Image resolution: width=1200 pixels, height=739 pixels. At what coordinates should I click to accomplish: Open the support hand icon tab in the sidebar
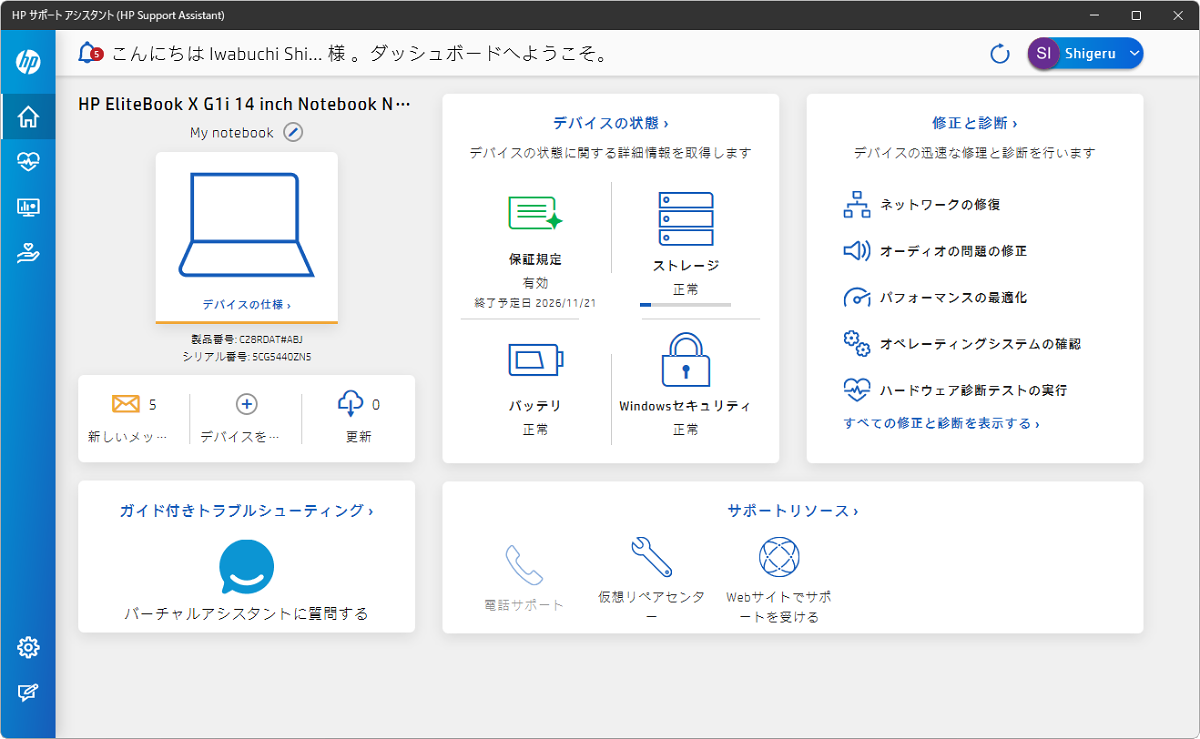(28, 253)
